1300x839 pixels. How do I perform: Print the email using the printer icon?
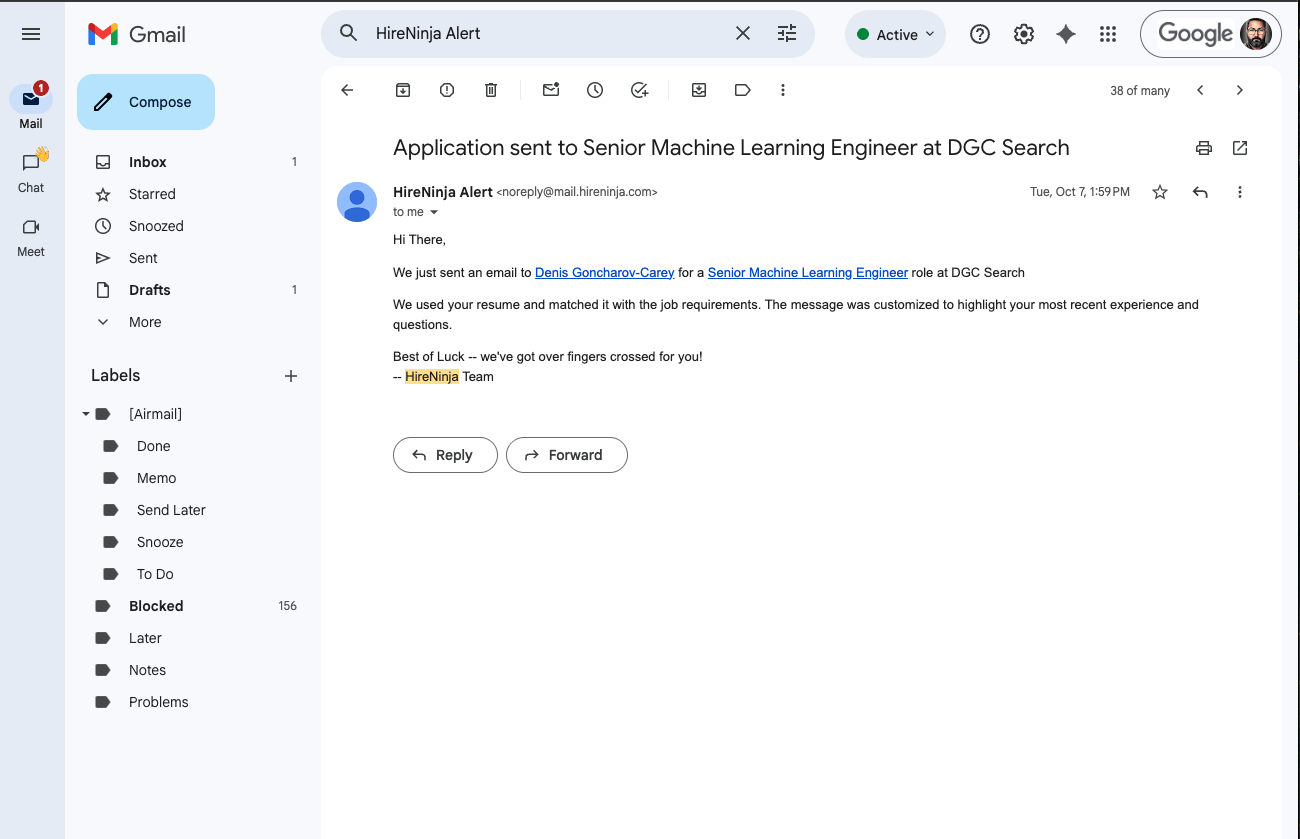pyautogui.click(x=1204, y=148)
